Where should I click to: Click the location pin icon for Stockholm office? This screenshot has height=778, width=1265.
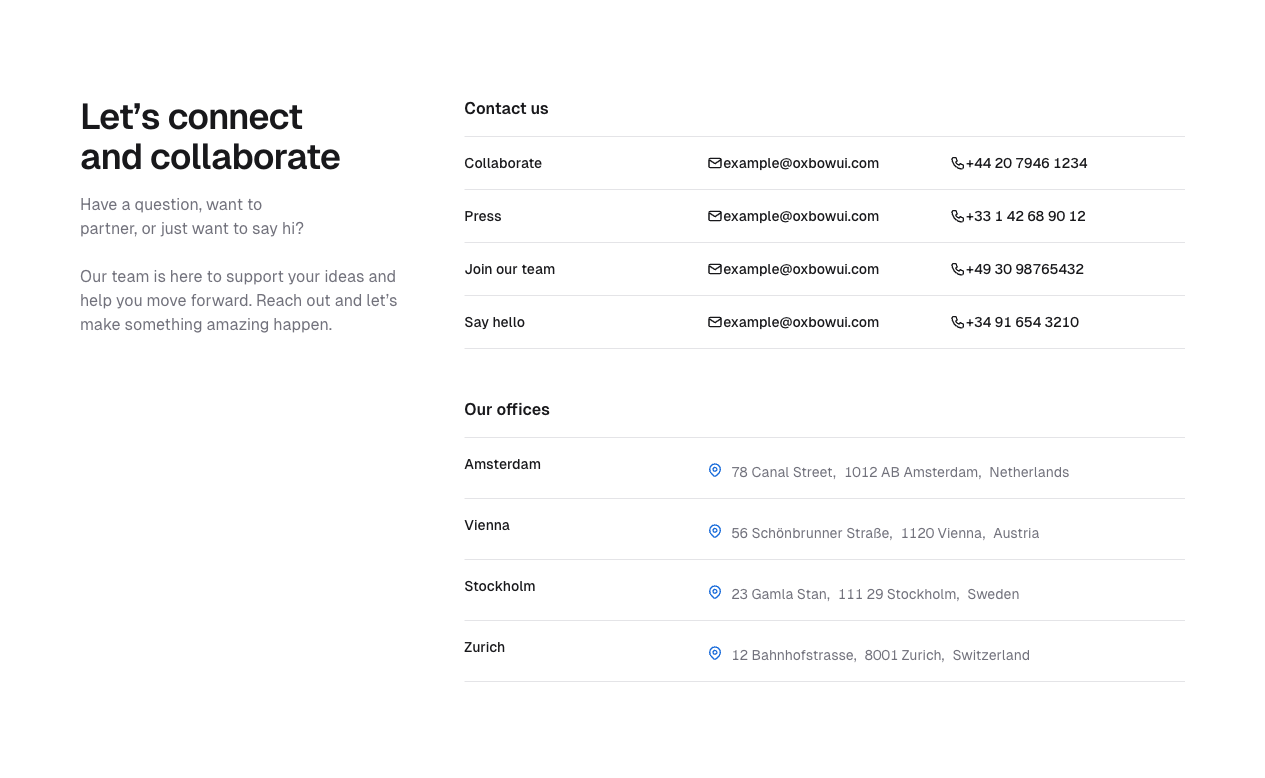[x=714, y=592]
